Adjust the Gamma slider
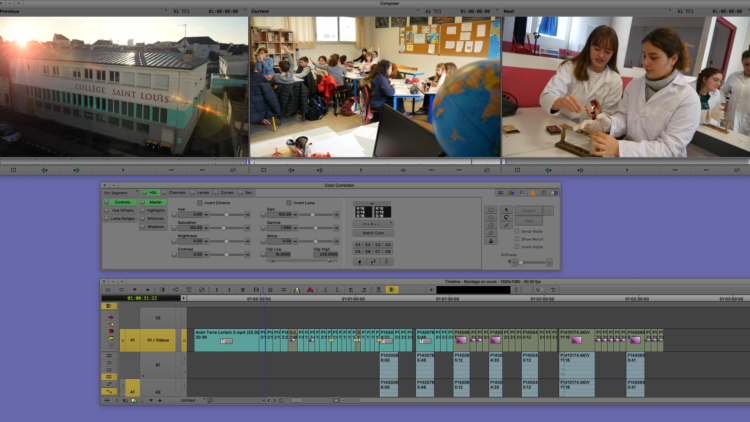Viewport: 750px width, 422px height. point(315,228)
